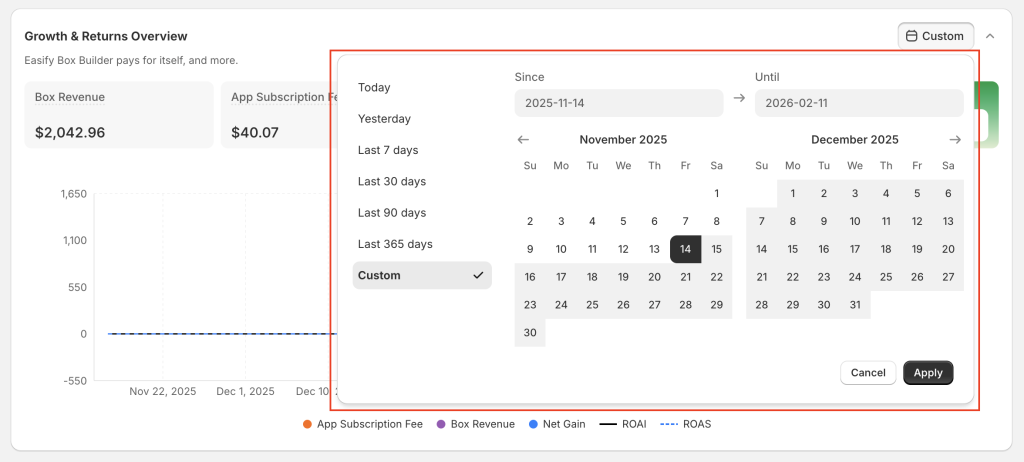Click the Until date input field
1024x462 pixels.
858,103
